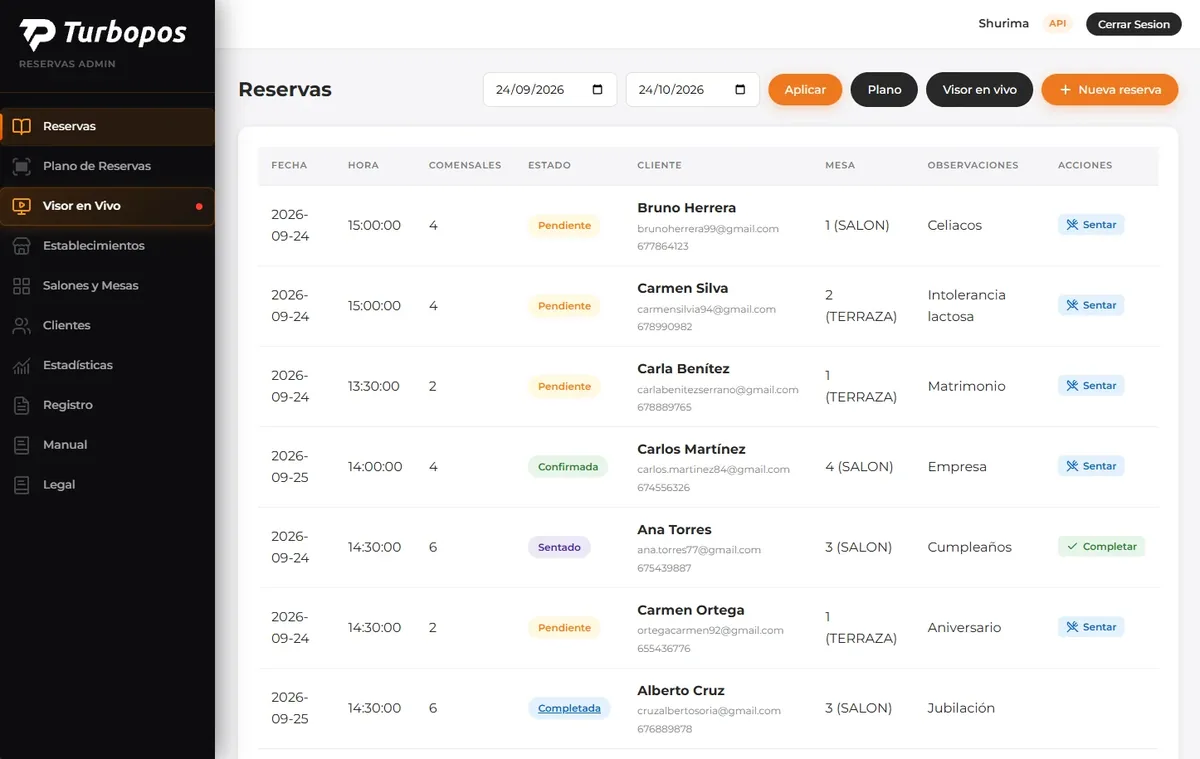This screenshot has height=759, width=1200.
Task: Click the red live indicator dot
Action: 199,206
